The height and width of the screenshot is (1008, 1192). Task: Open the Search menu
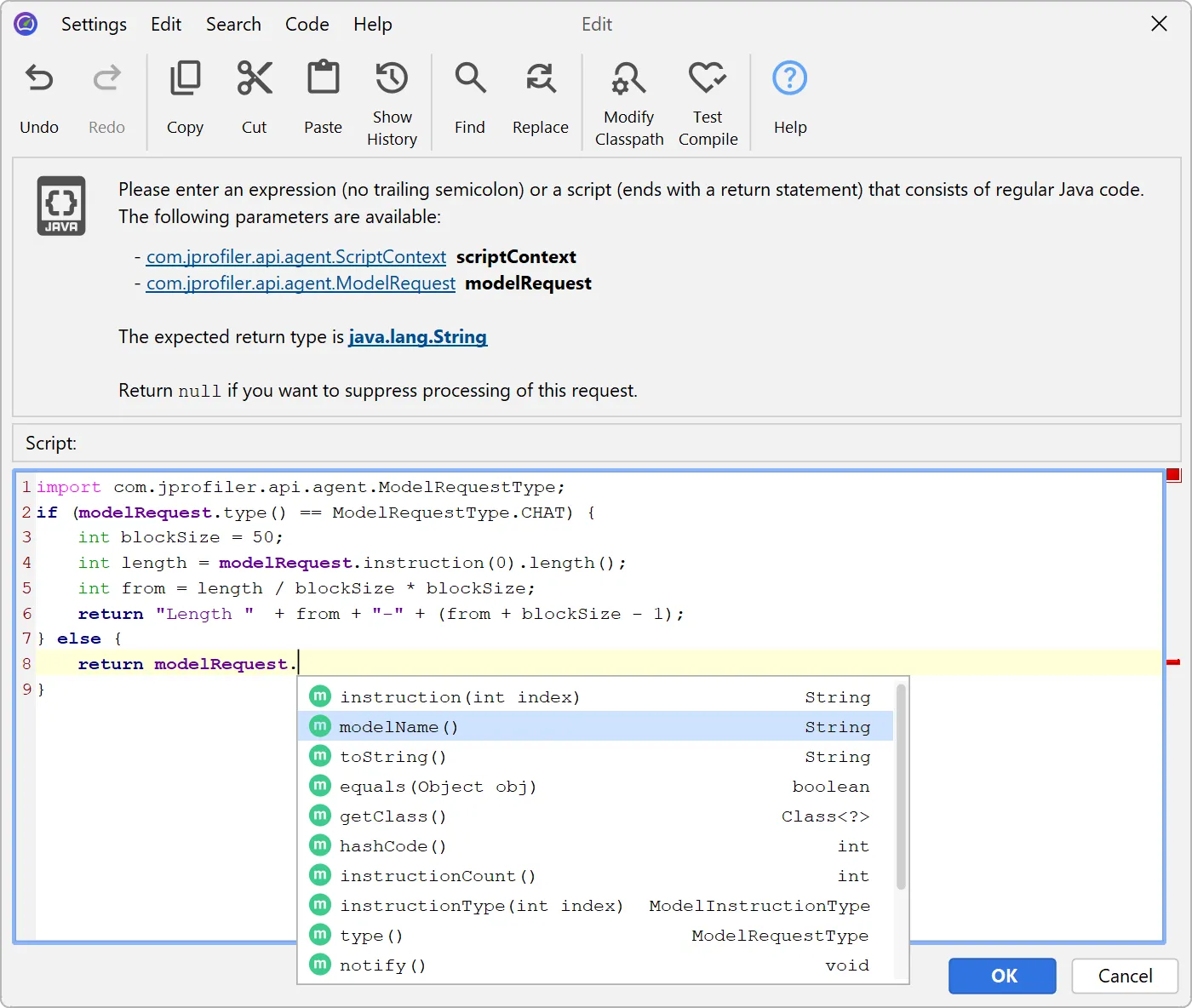point(233,24)
